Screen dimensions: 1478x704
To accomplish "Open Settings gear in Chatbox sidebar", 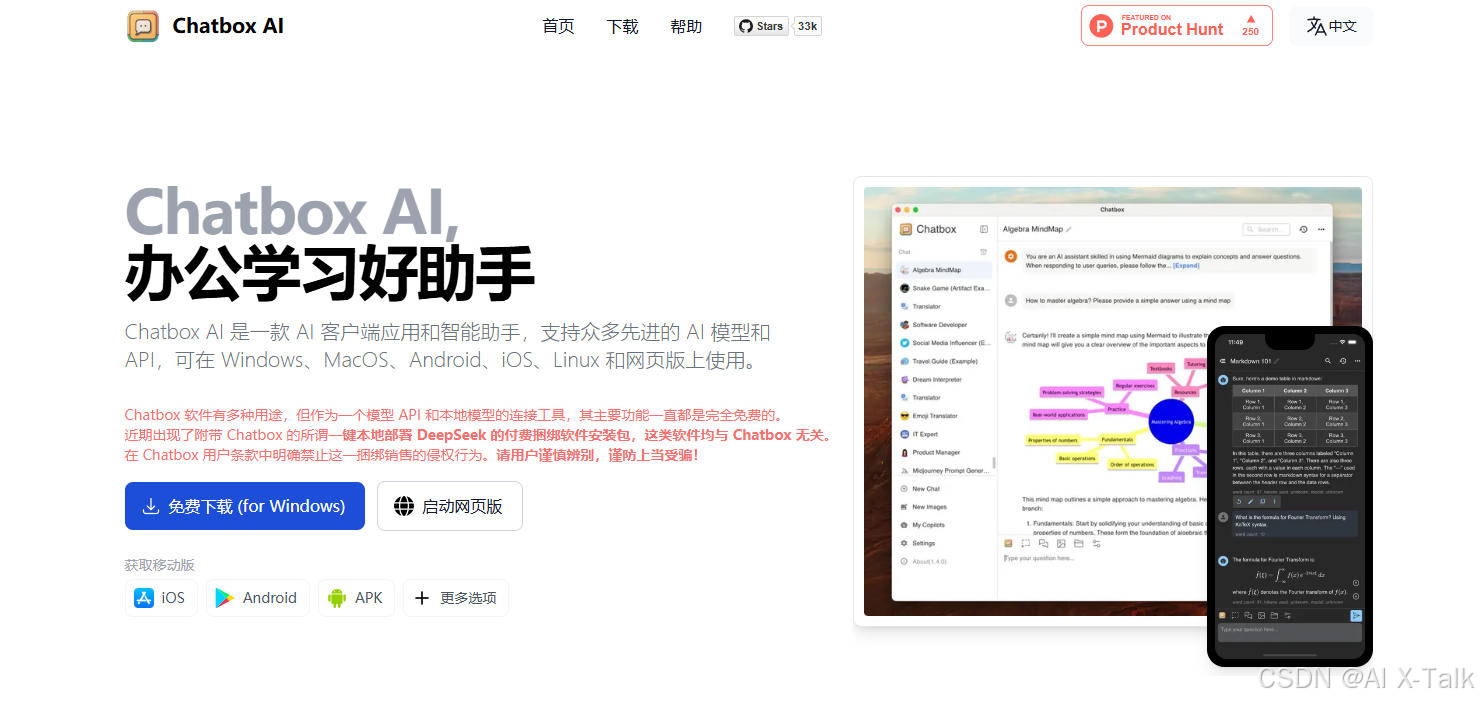I will 944,543.
